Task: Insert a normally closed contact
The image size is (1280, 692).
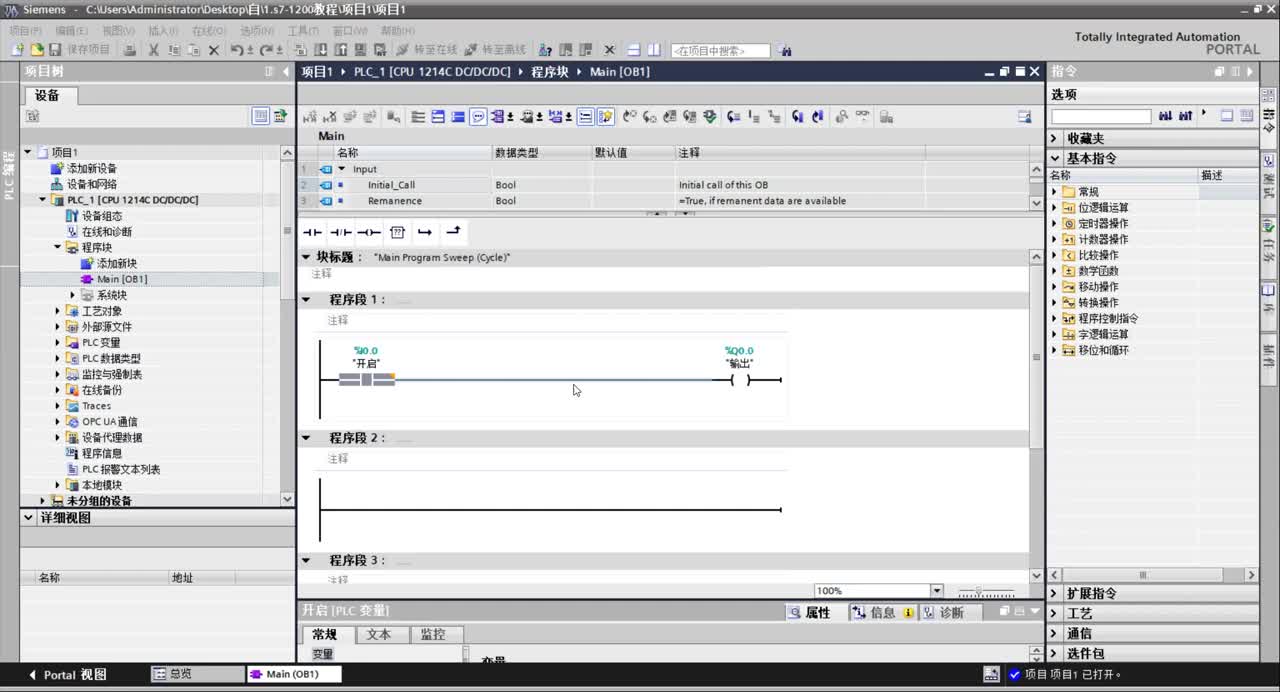Action: click(x=341, y=232)
